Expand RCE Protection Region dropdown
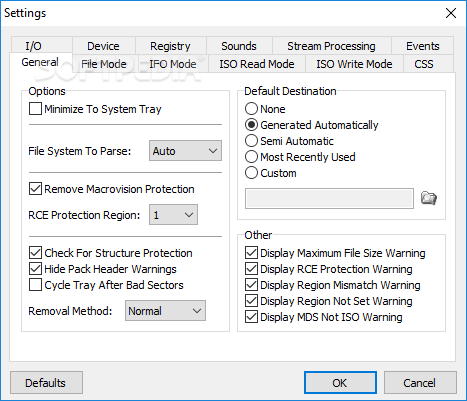 tap(173, 215)
